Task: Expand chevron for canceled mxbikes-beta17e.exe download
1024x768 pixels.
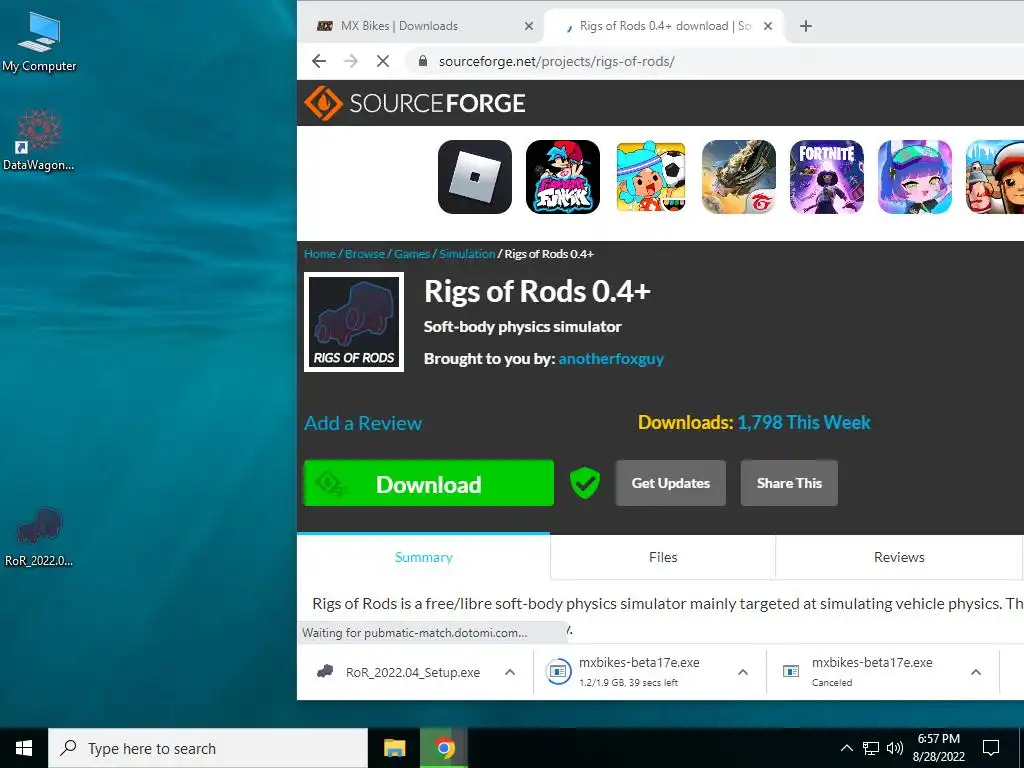Action: 976,672
